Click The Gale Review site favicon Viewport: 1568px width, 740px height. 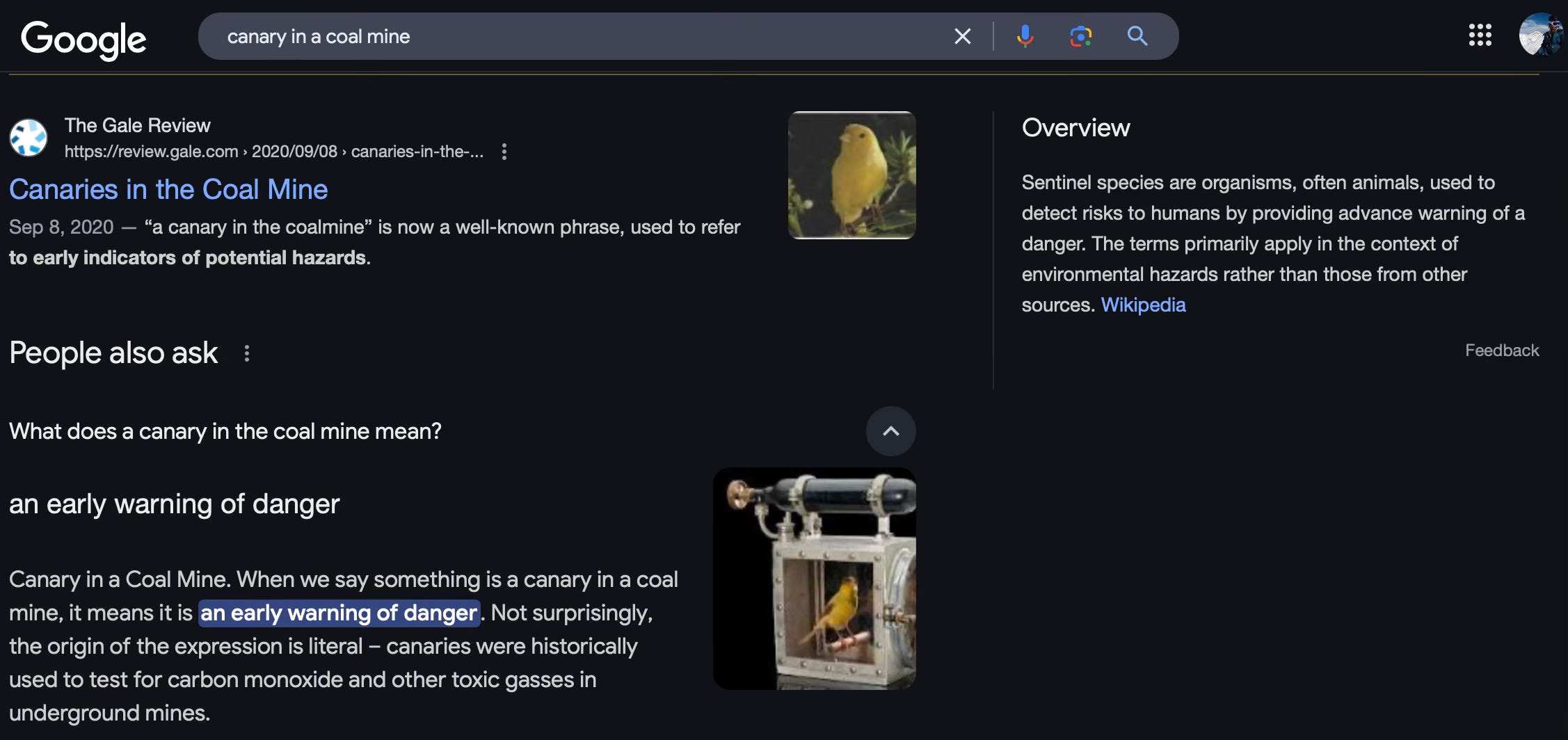29,138
